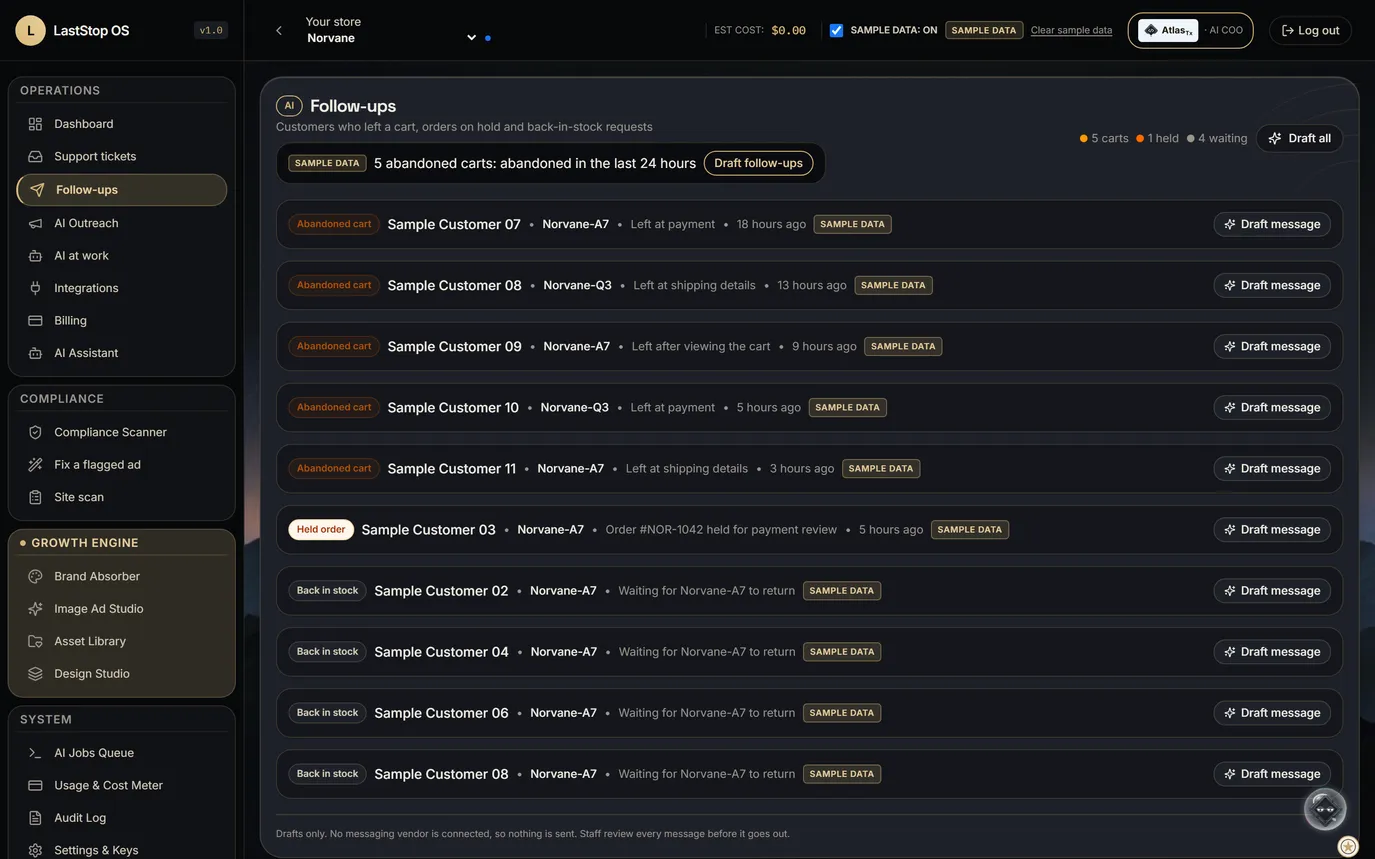Draft message for Sample Customer 03
The image size is (1375, 859).
click(1272, 529)
